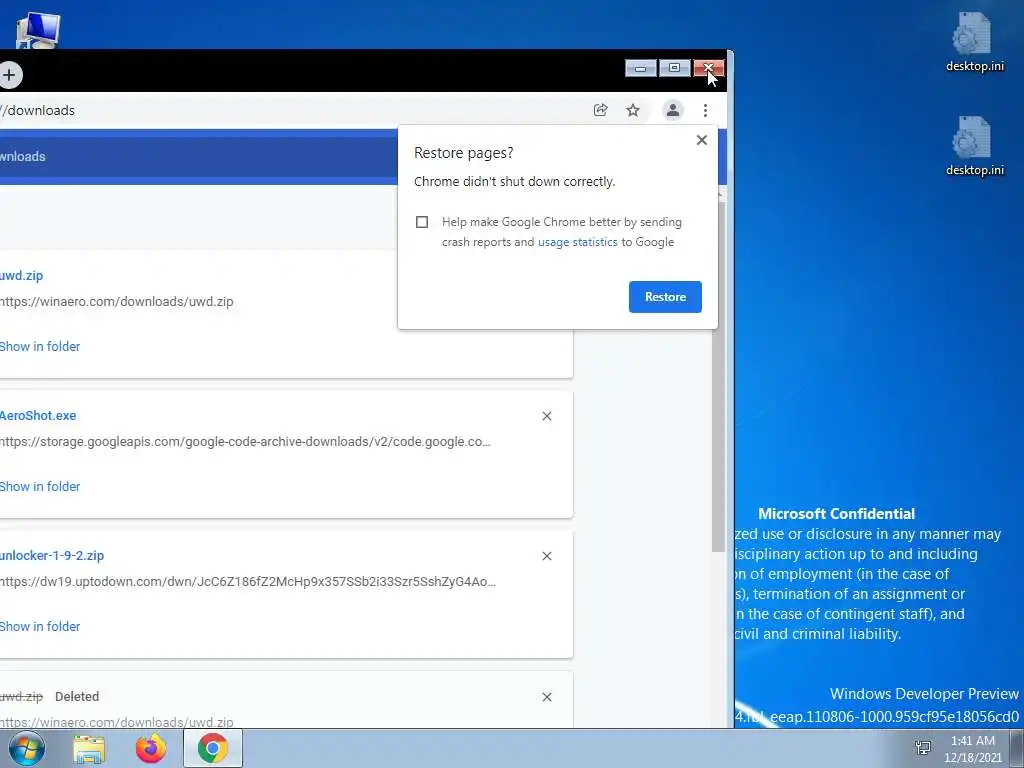
Task: Open the uwd.zip download file link
Action: coord(21,276)
